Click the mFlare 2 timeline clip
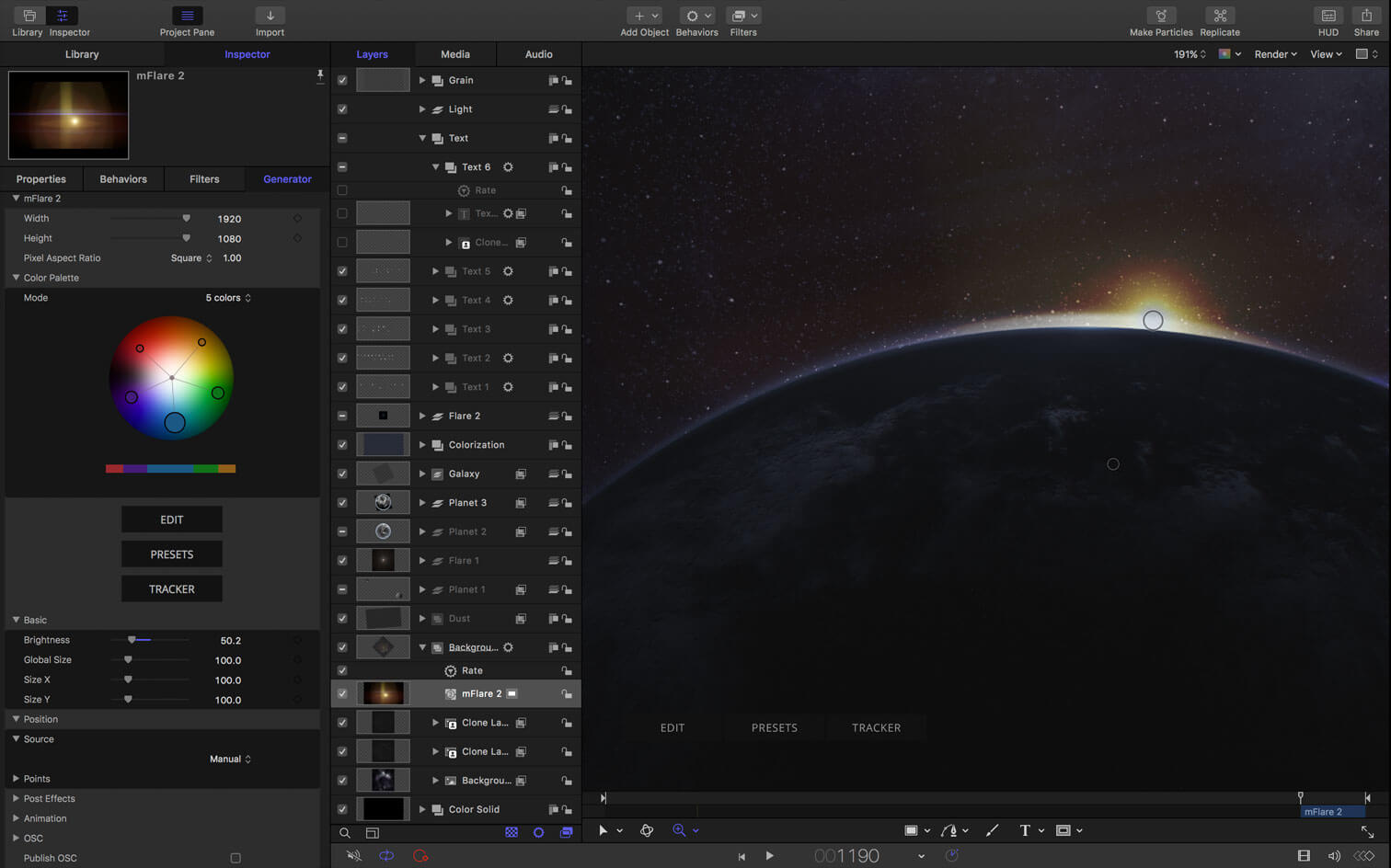 click(1333, 812)
